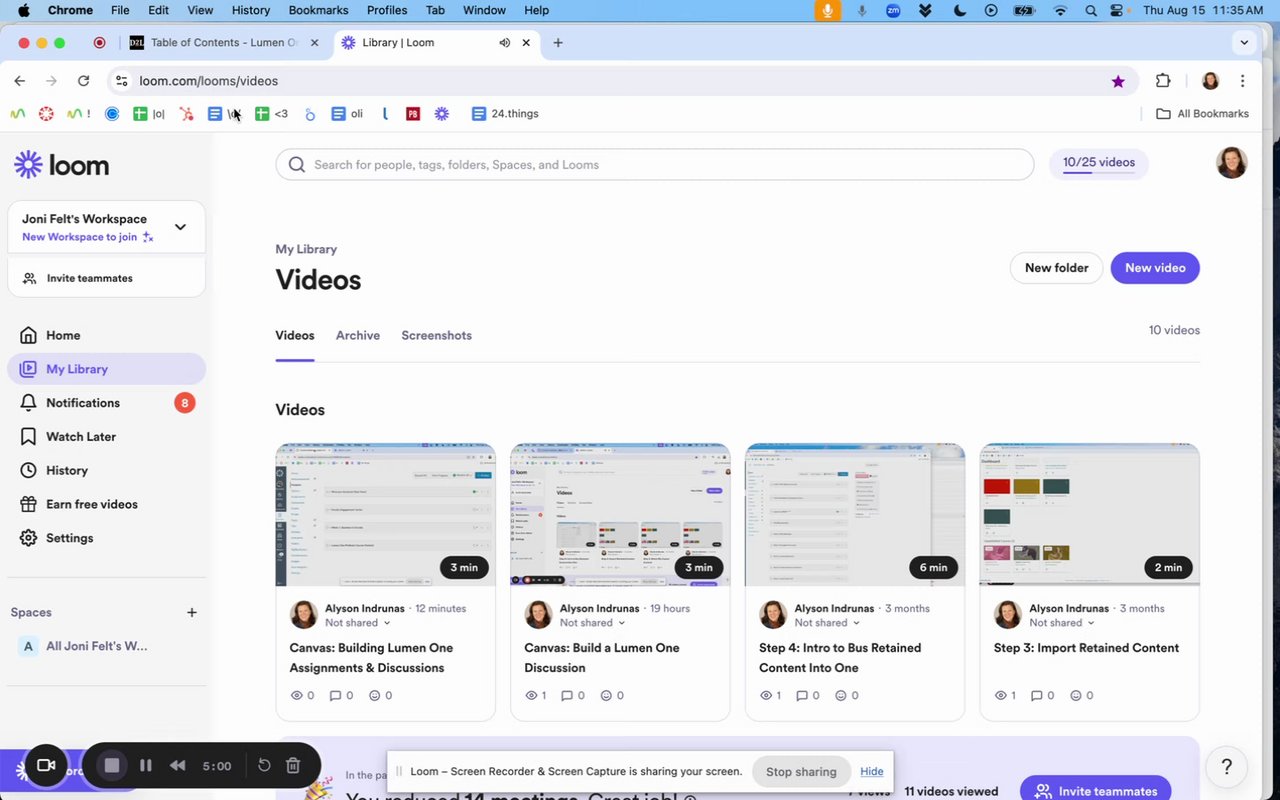Image resolution: width=1280 pixels, height=800 pixels.
Task: Open the Bookmarks menu in menu bar
Action: pos(318,10)
